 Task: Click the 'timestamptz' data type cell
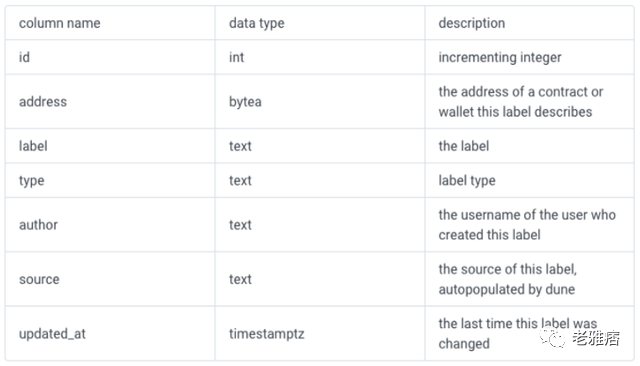click(x=320, y=333)
